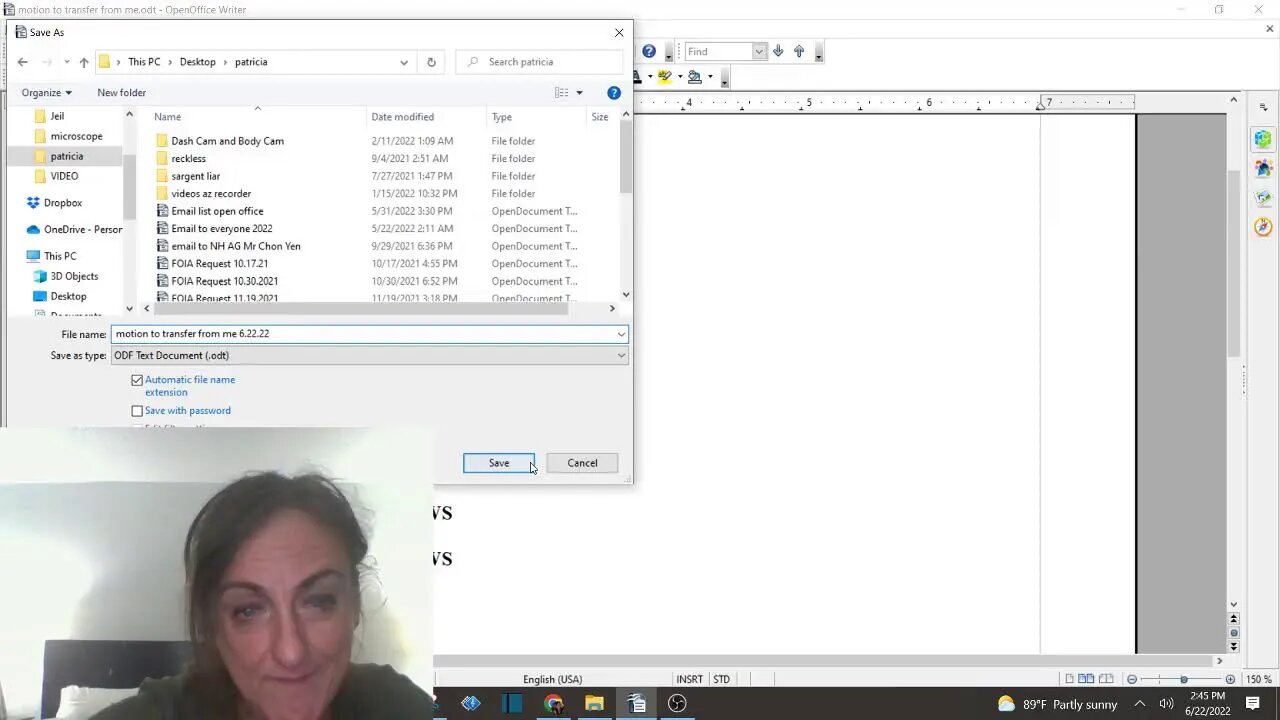Switch to side-by-side page view
Viewport: 1280px width, 720px height.
point(1086,679)
